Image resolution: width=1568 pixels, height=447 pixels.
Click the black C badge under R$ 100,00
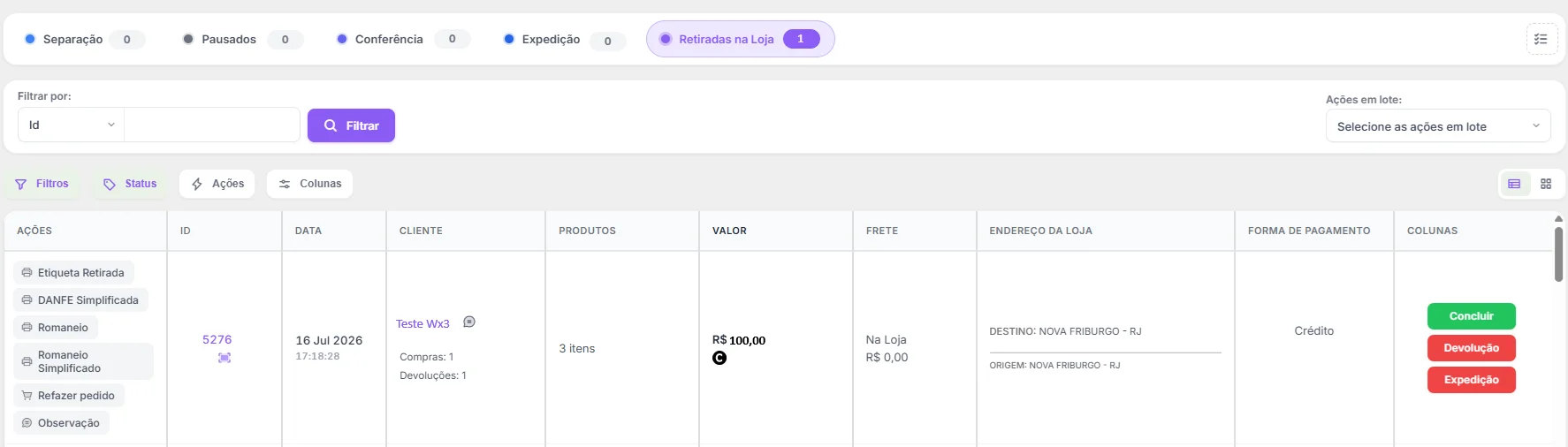tap(719, 358)
